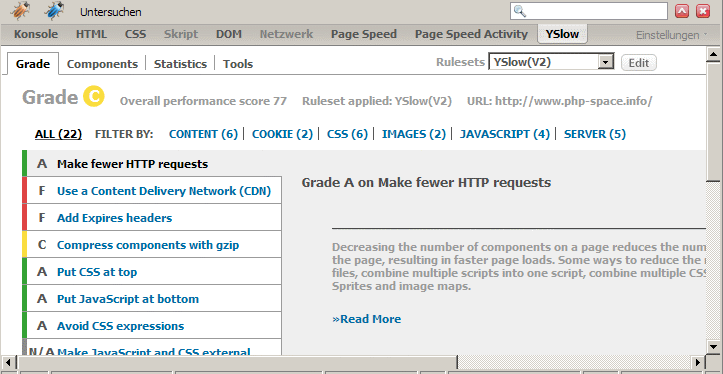Viewport: 723px width, 374px height.
Task: Filter by SERVER (5)
Action: click(x=595, y=134)
